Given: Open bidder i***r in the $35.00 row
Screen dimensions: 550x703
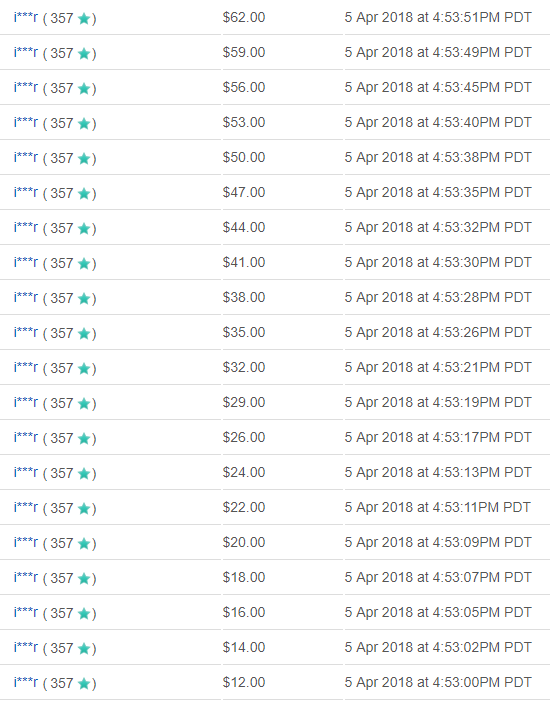Looking at the screenshot, I should [x=26, y=332].
